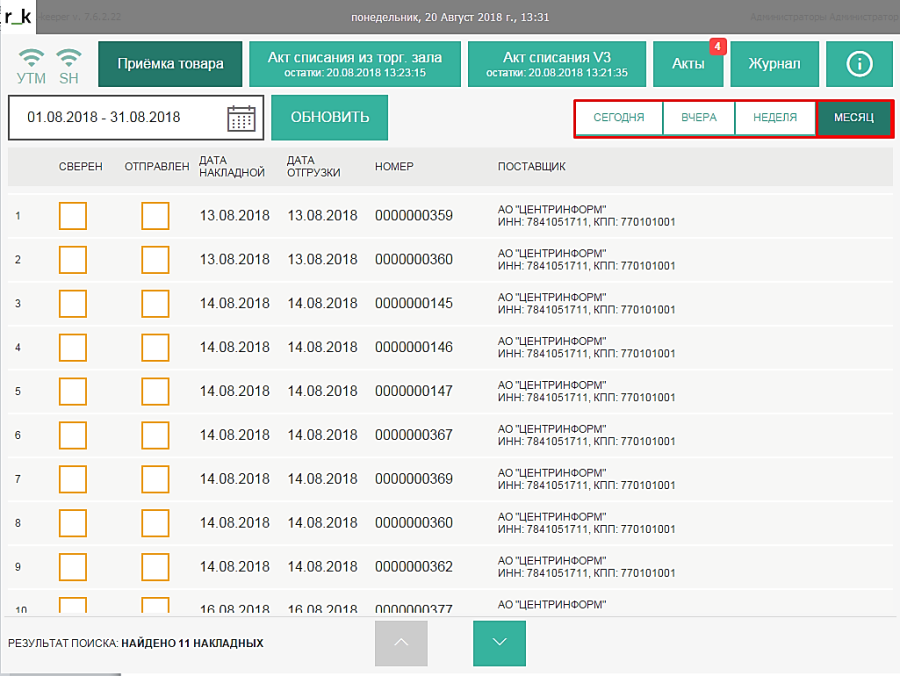Viewport: 900px width, 676px height.
Task: Click the SH connection status icon
Action: click(x=68, y=59)
